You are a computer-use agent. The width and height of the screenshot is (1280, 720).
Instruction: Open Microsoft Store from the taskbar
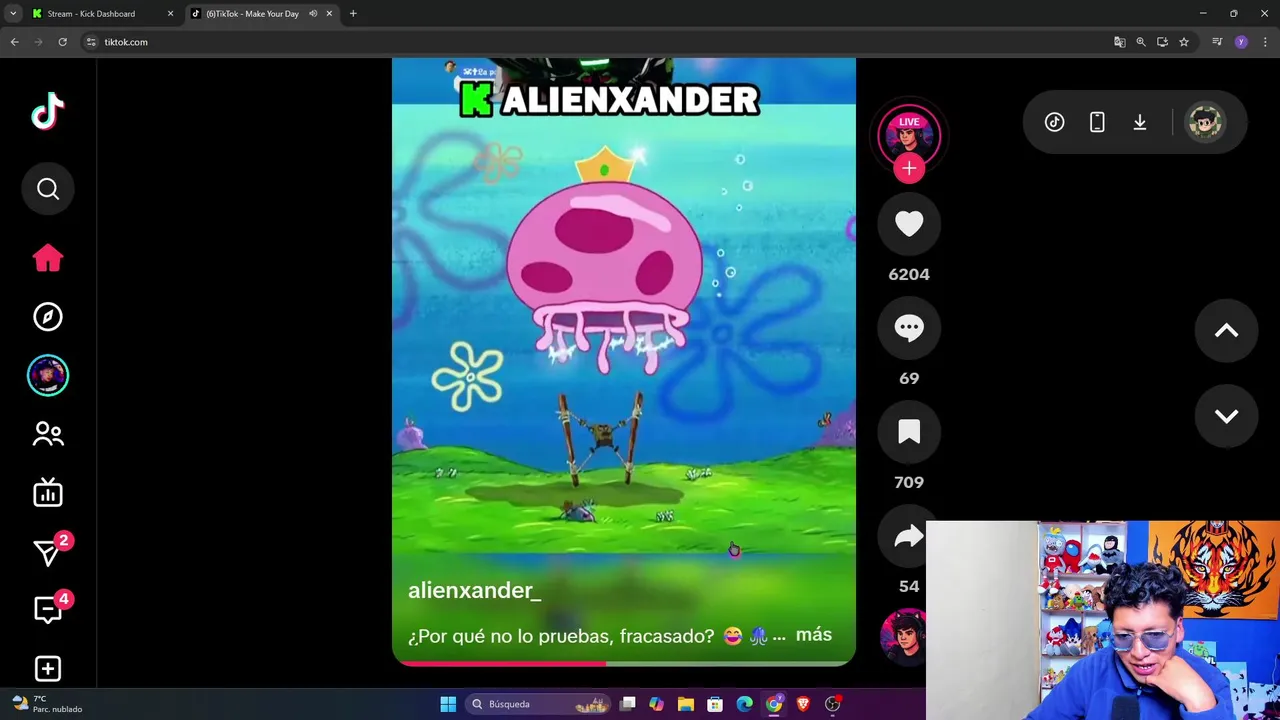tap(715, 704)
